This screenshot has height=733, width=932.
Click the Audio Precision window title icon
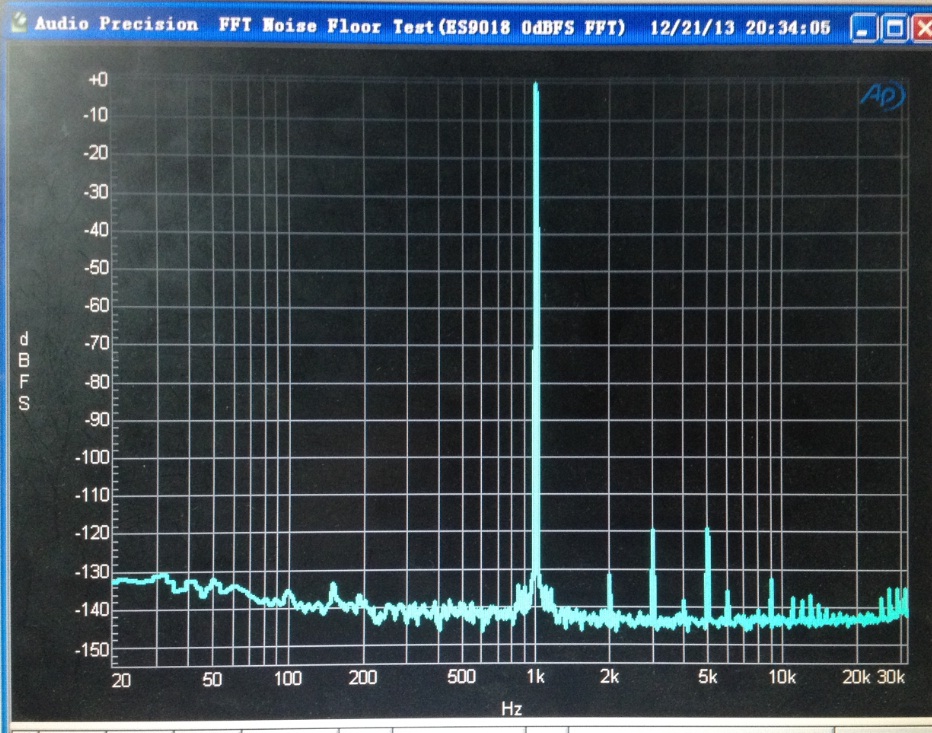18,23
